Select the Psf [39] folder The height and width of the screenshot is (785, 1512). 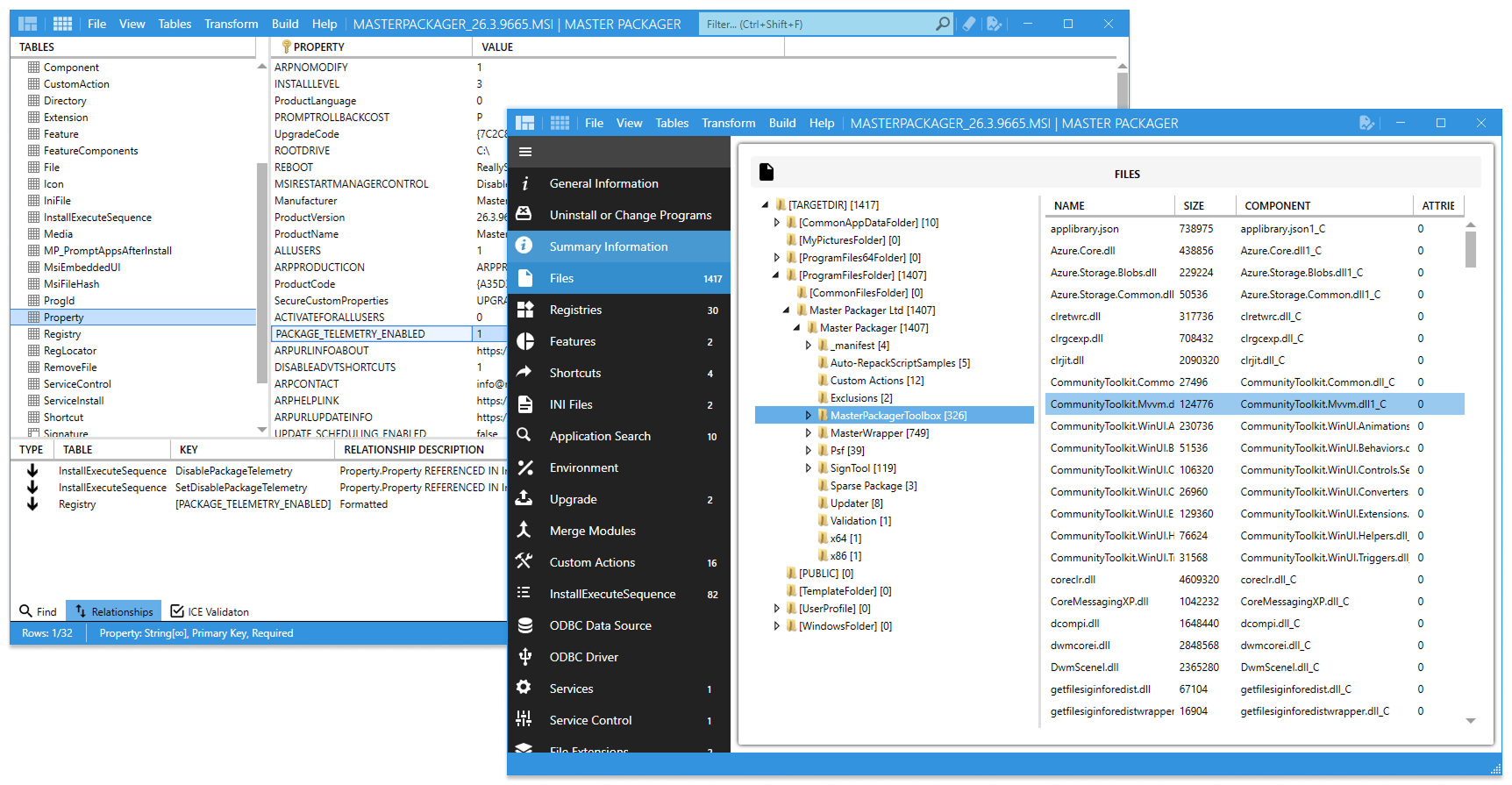(847, 451)
